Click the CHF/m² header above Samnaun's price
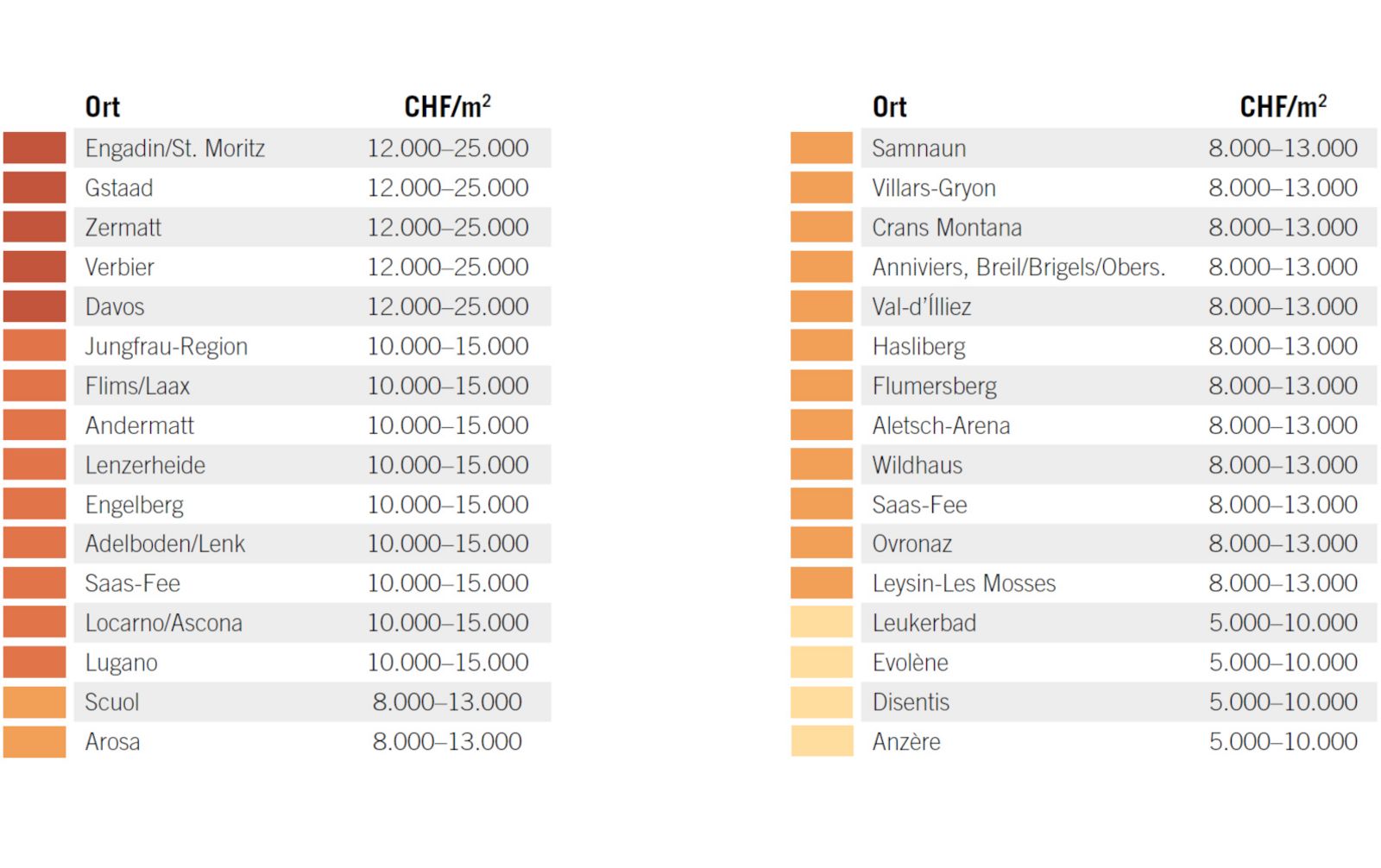1381x868 pixels. tap(1283, 107)
